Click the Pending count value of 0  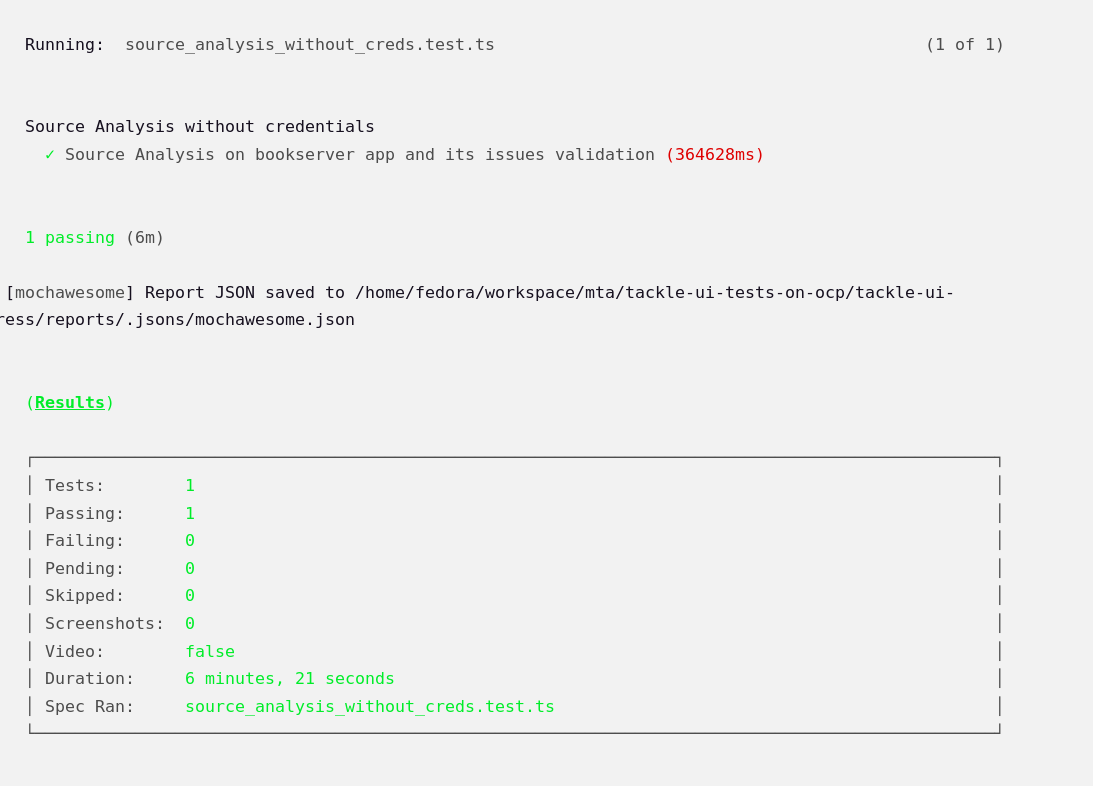point(190,569)
